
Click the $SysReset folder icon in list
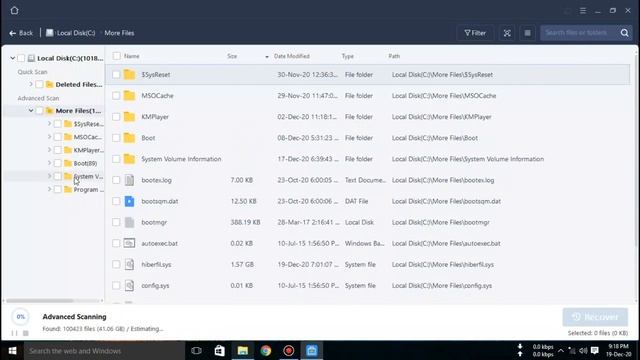(x=129, y=74)
